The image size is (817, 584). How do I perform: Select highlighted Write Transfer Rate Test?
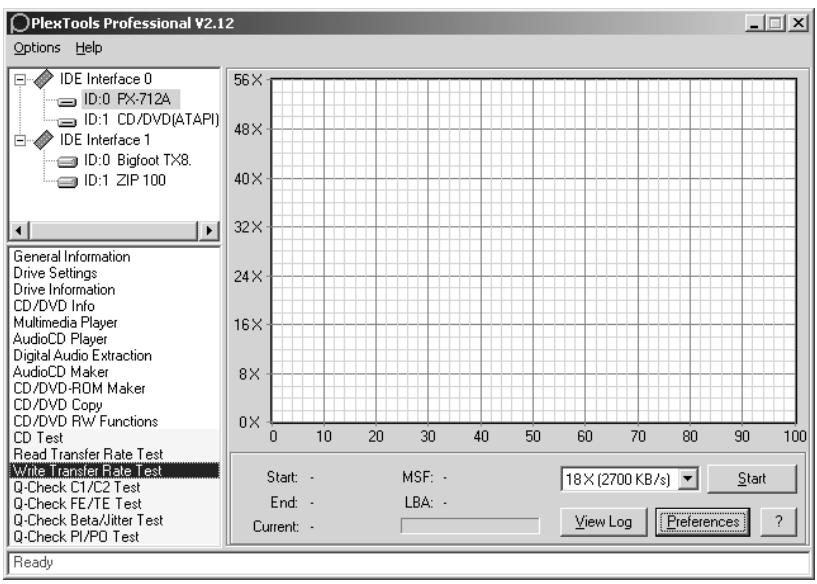[114, 470]
